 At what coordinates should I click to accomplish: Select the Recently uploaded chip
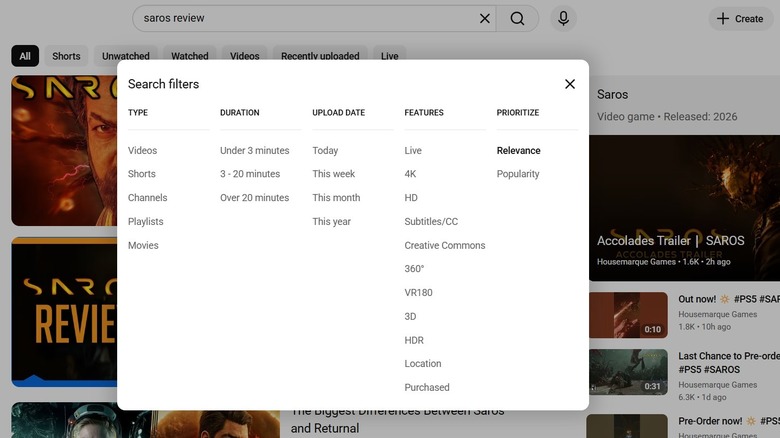tap(320, 56)
